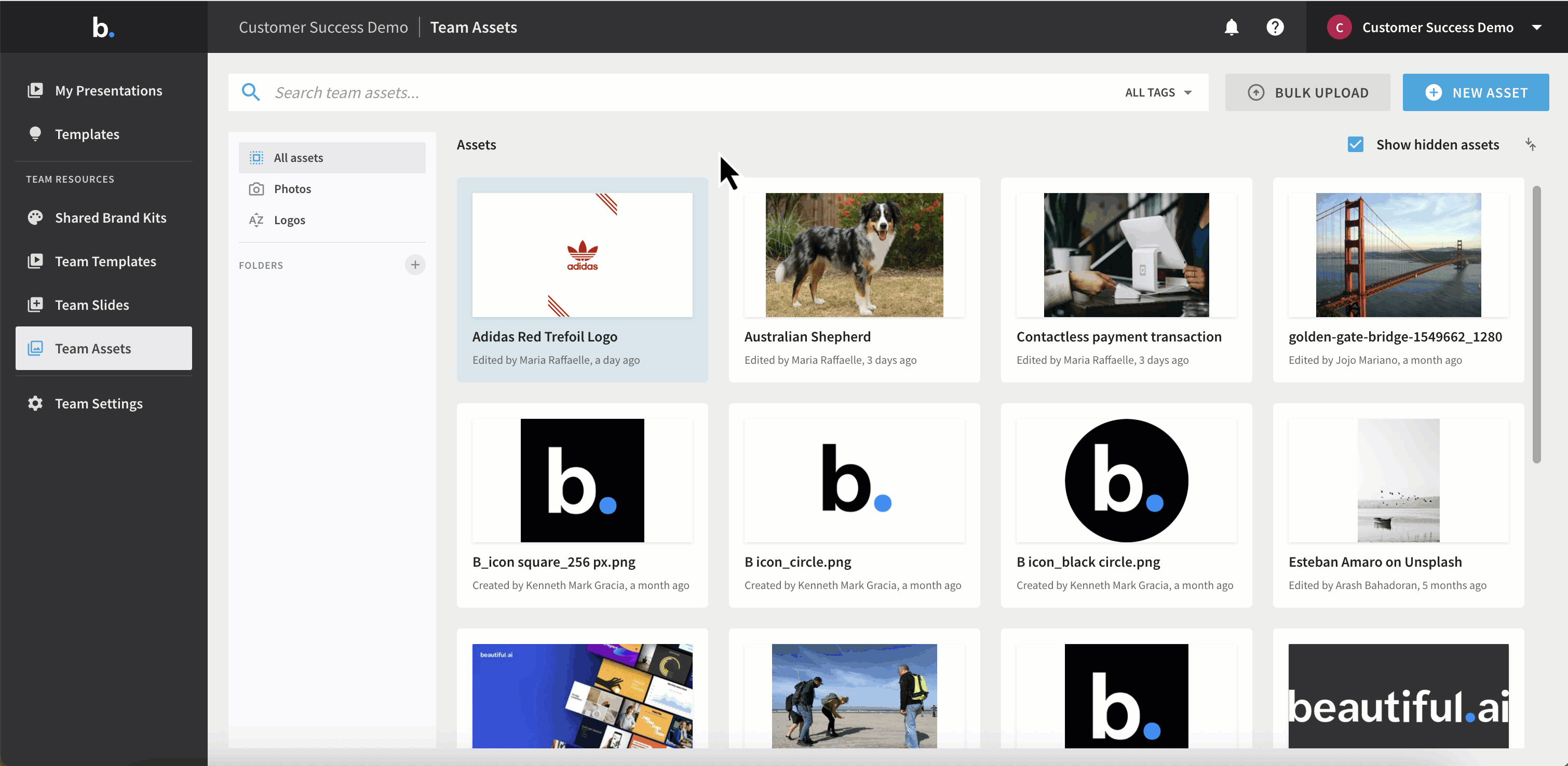Click the assets grid vertical scrollbar
Image resolution: width=1568 pixels, height=766 pixels.
1536,324
